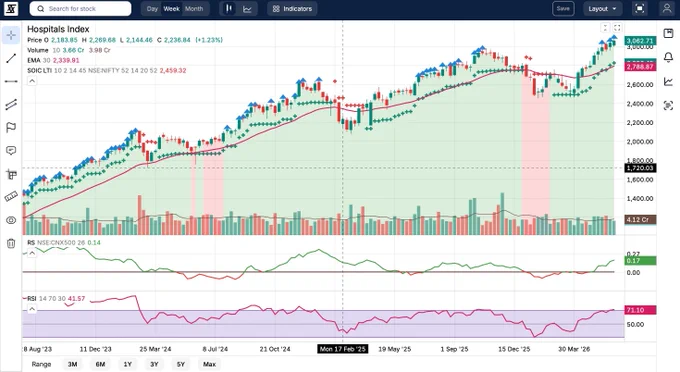Select the text comment tool
This screenshot has width=680, height=372.
11,150
